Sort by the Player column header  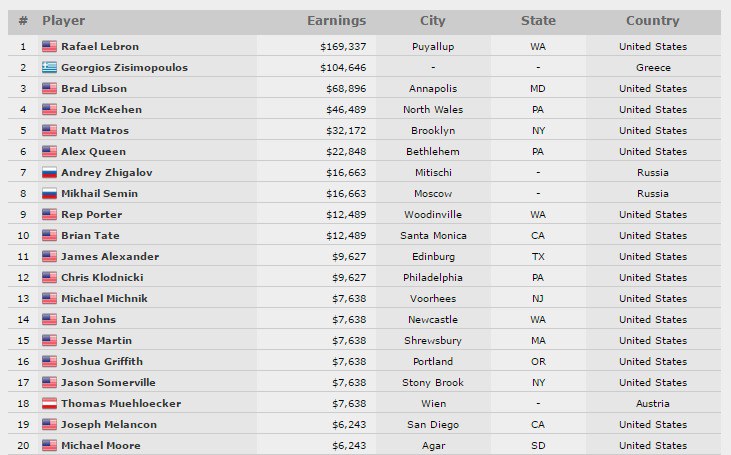click(63, 21)
